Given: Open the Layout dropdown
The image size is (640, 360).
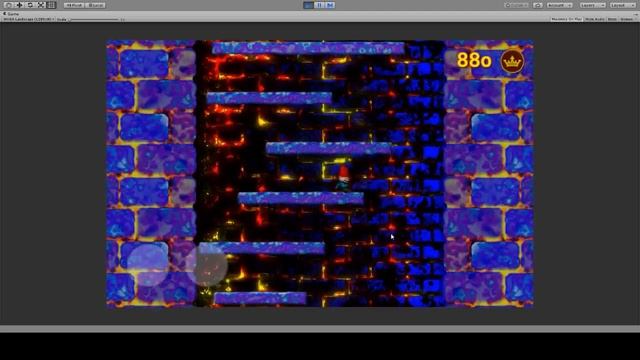Looking at the screenshot, I should point(623,5).
